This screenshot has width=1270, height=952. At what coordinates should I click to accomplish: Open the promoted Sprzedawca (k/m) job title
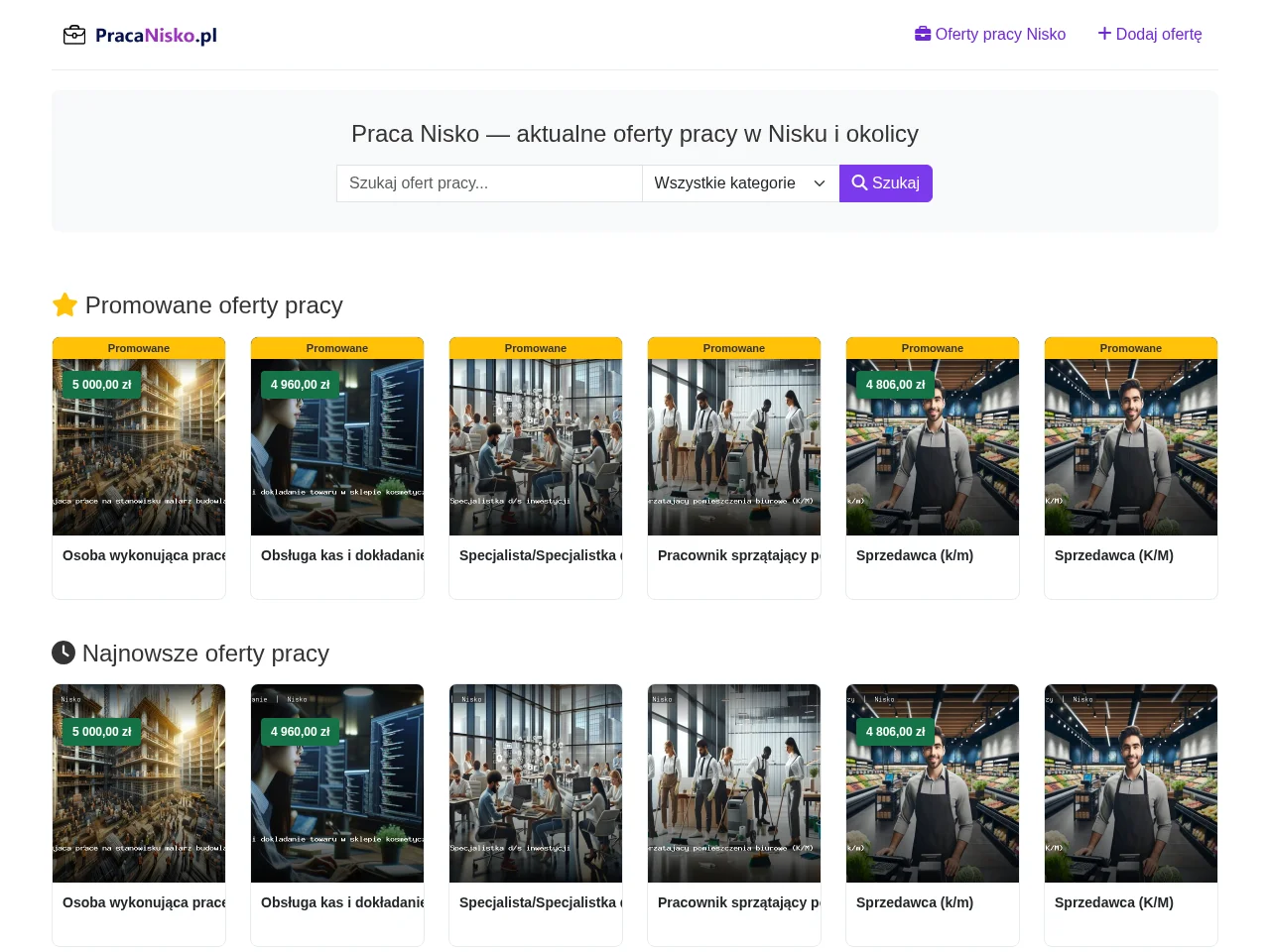pyautogui.click(x=915, y=555)
